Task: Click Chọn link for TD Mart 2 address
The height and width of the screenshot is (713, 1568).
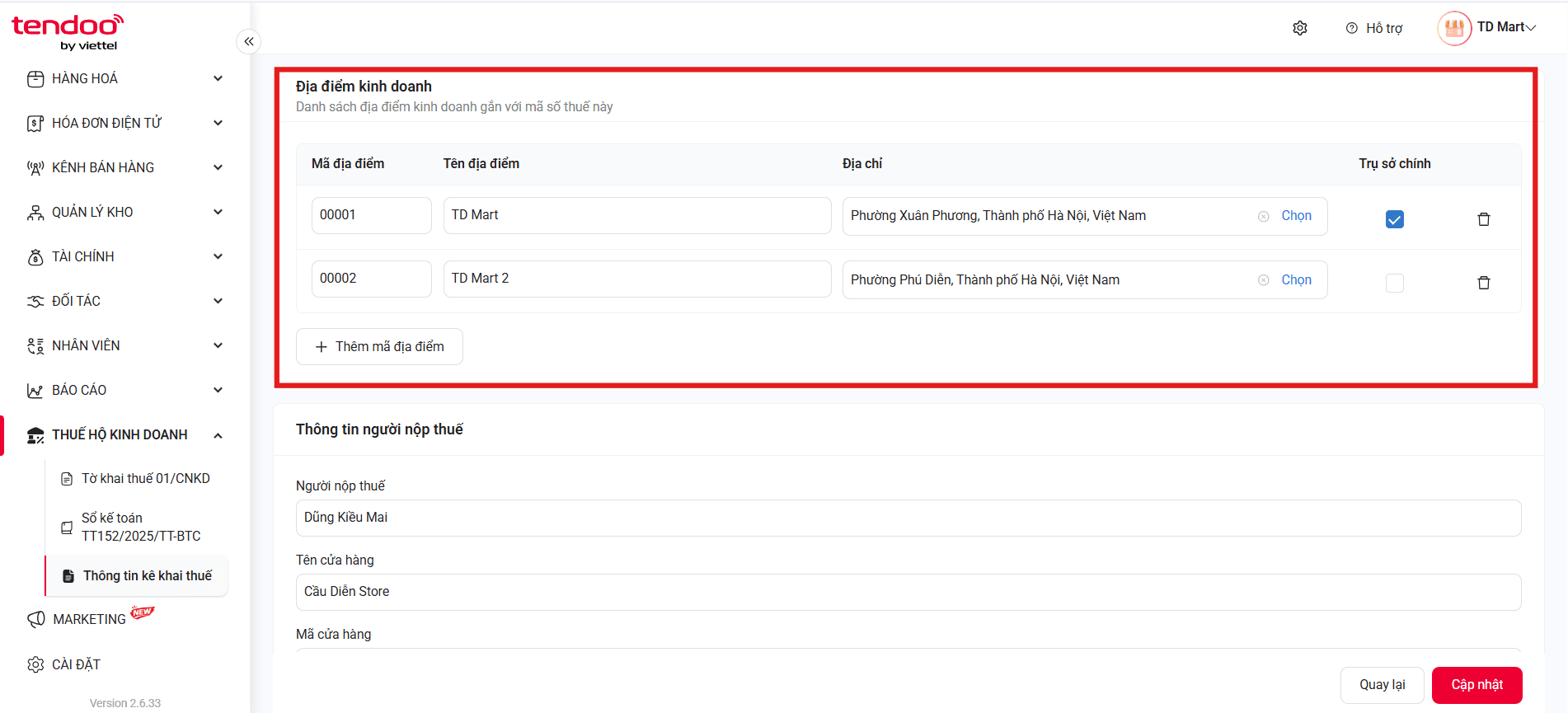Action: [x=1296, y=280]
